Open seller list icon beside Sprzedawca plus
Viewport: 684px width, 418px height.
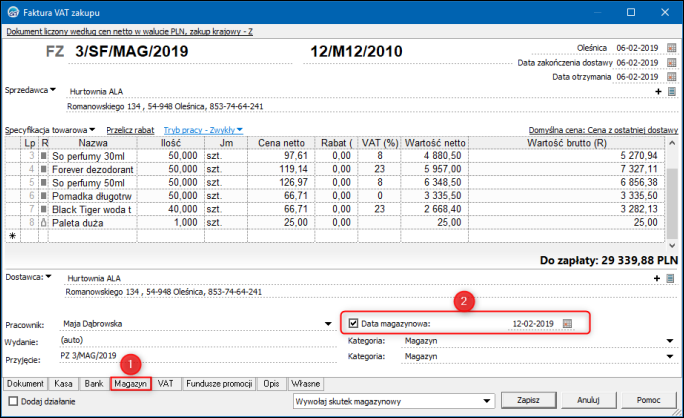pos(673,91)
